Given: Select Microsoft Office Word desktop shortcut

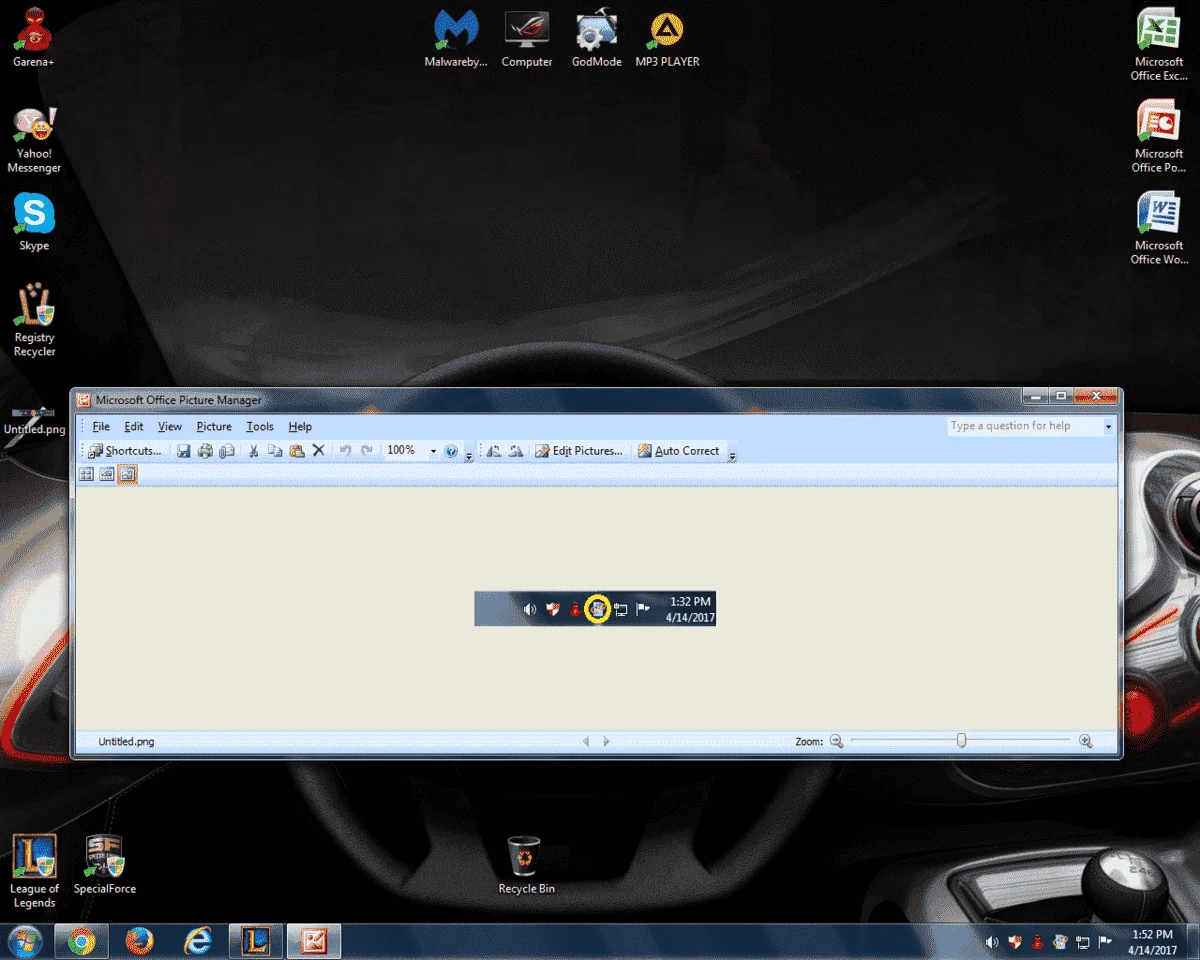Looking at the screenshot, I should 1159,229.
